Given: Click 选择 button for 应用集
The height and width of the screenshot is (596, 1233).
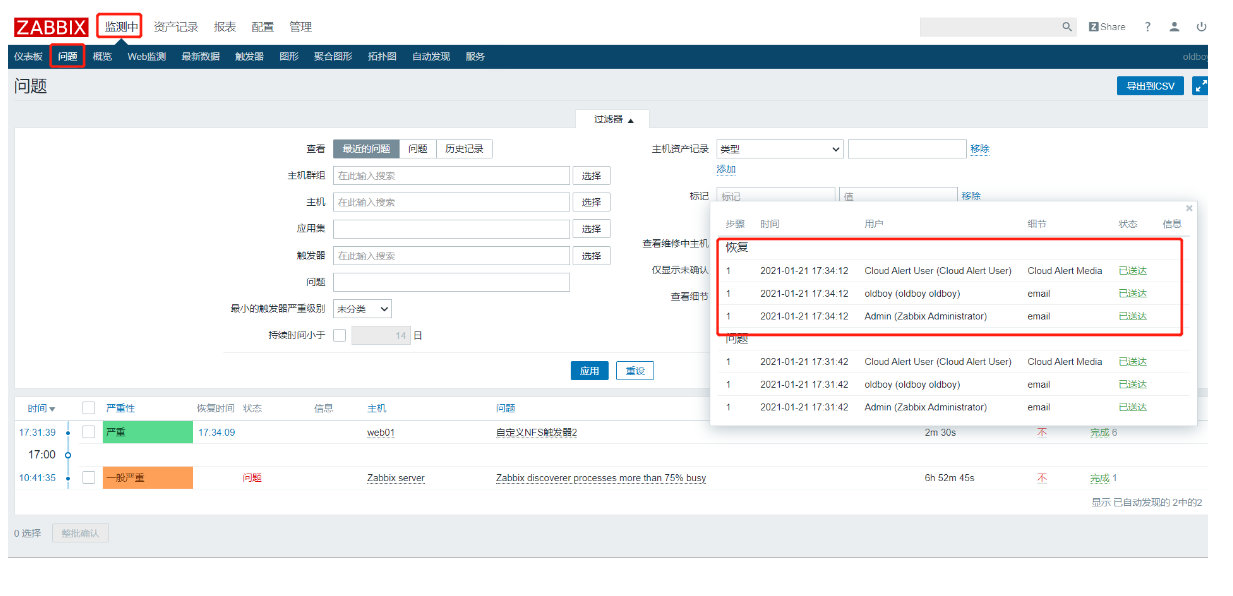Looking at the screenshot, I should click(x=591, y=229).
